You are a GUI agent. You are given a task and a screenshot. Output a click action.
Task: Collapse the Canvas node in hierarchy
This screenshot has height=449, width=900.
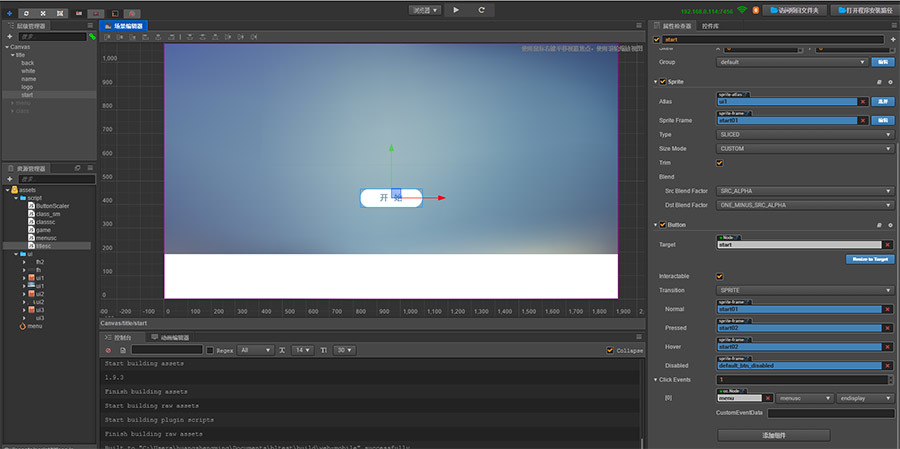[x=6, y=47]
